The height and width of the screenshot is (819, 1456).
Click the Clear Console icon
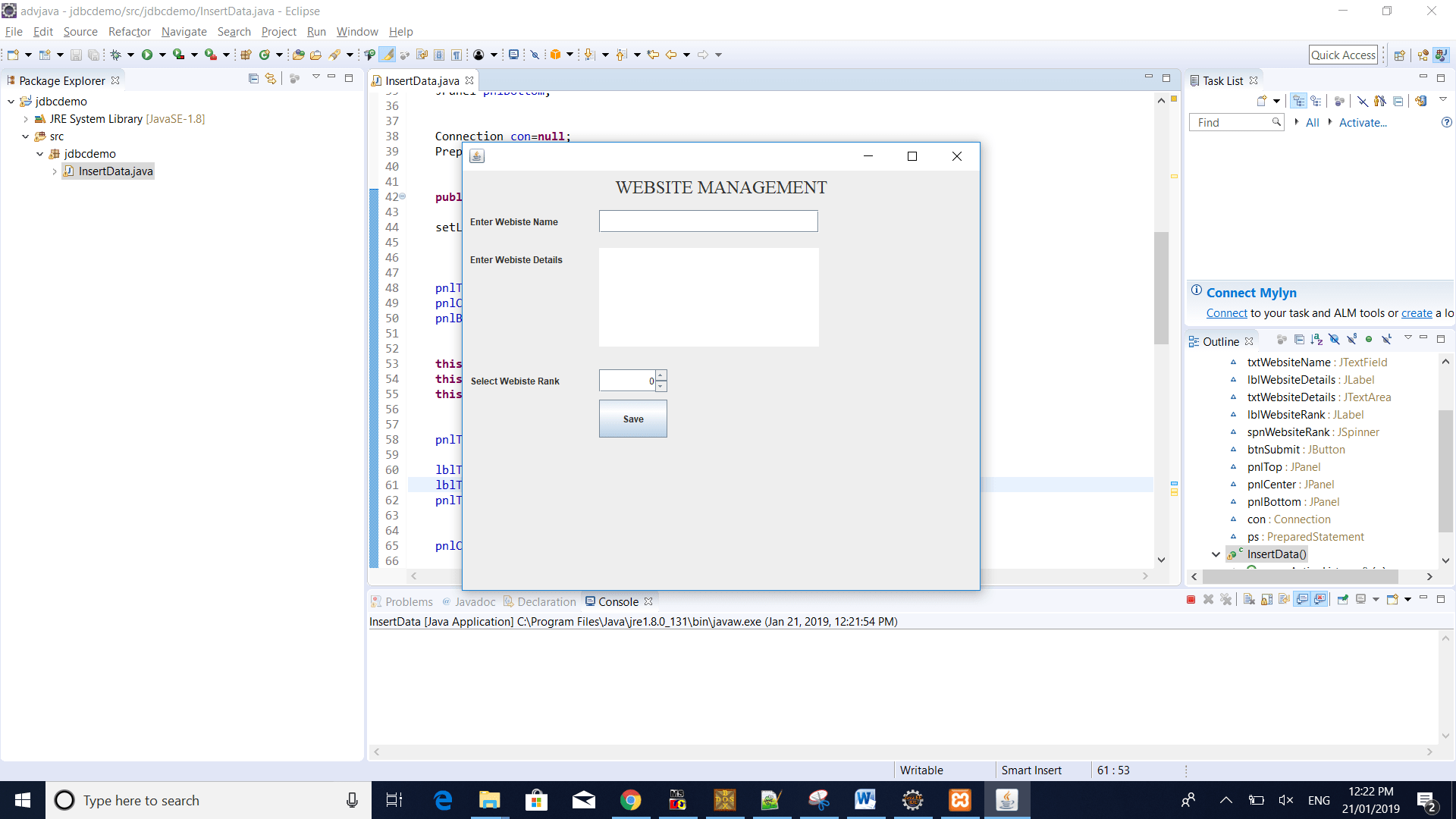tap(1248, 600)
